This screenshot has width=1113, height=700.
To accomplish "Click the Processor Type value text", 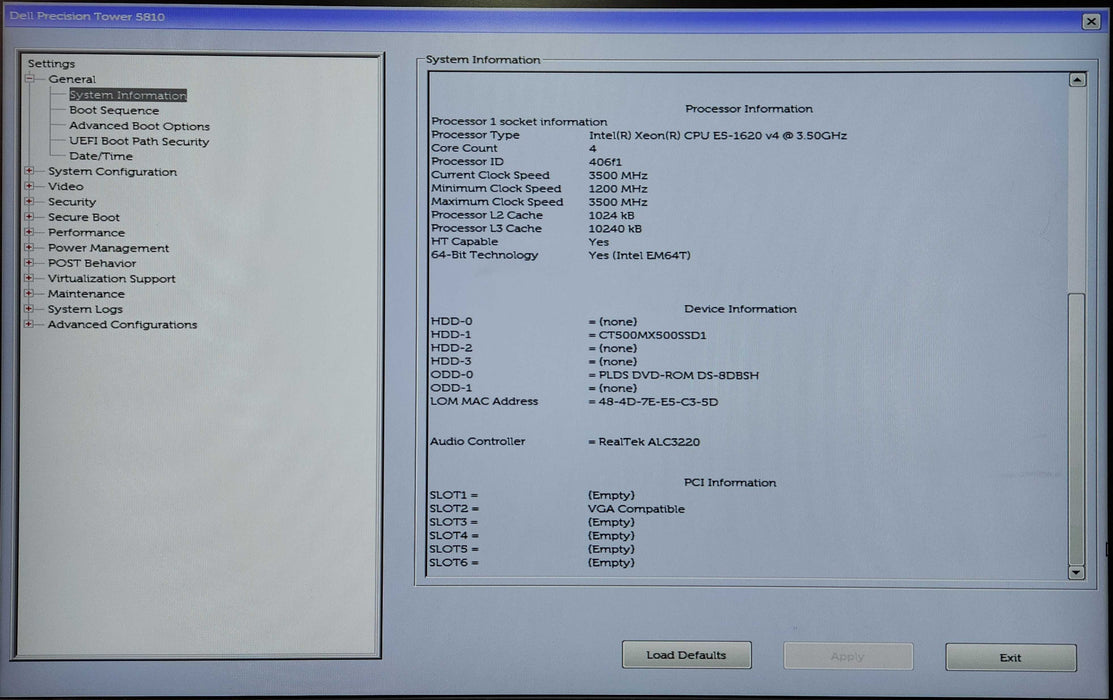I will tap(718, 135).
